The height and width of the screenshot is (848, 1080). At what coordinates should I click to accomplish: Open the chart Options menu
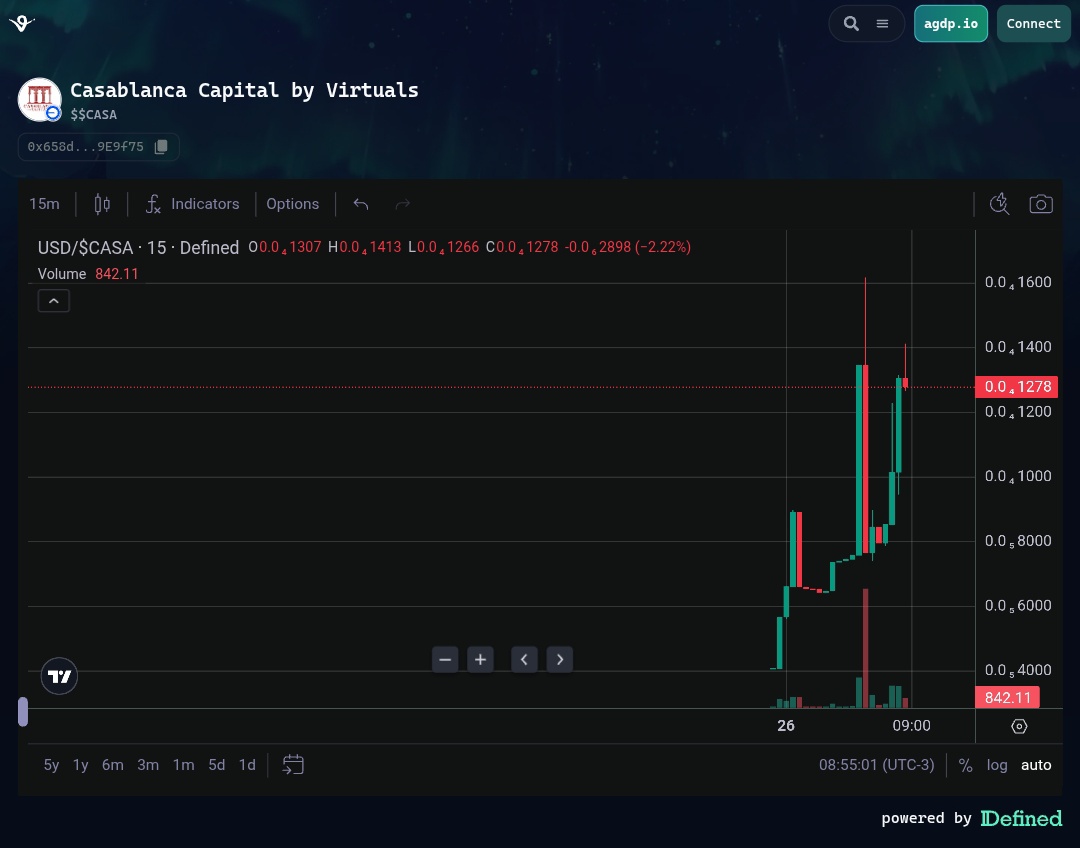click(x=293, y=204)
